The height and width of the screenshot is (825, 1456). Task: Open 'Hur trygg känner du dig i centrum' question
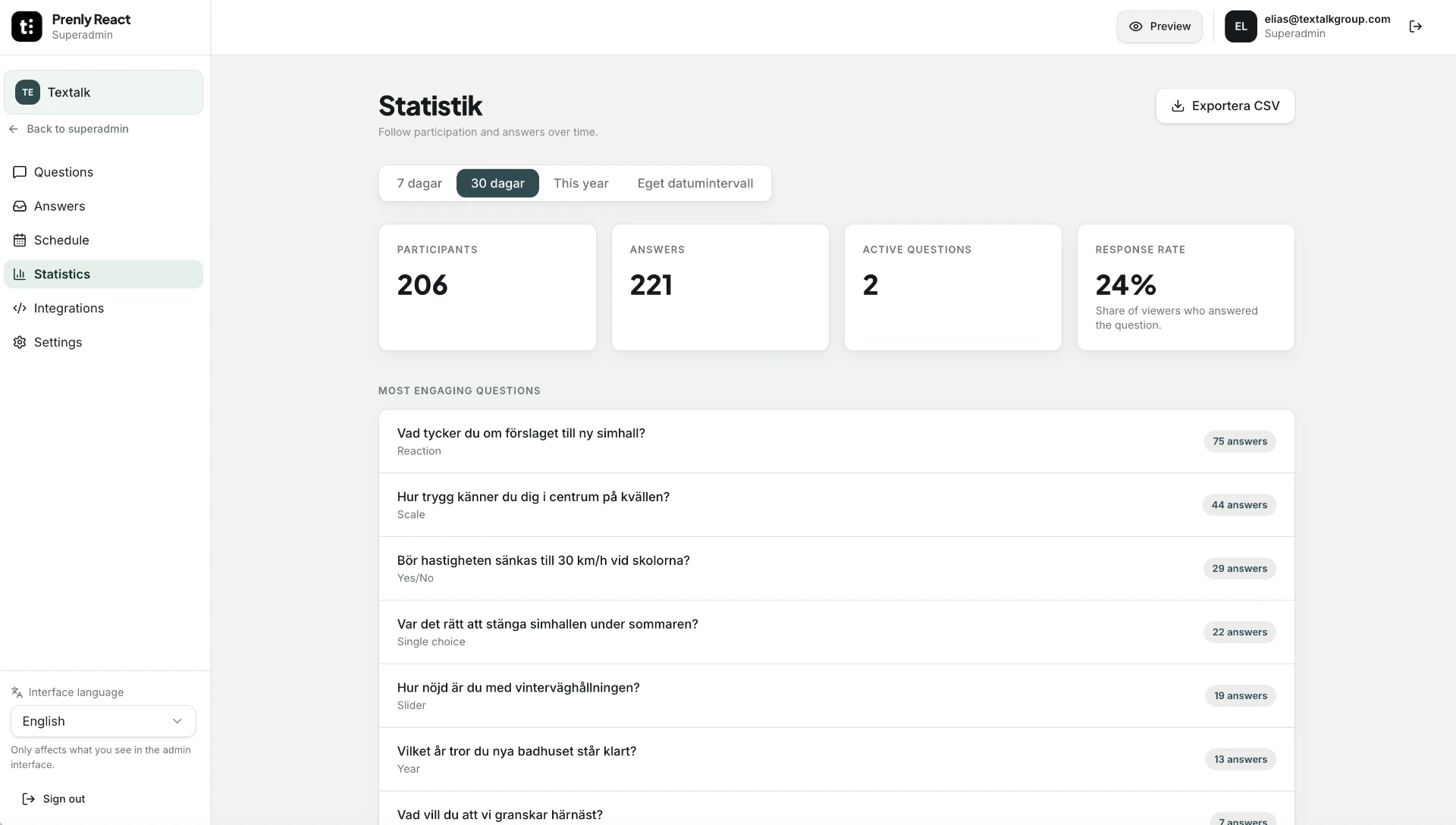tap(836, 505)
